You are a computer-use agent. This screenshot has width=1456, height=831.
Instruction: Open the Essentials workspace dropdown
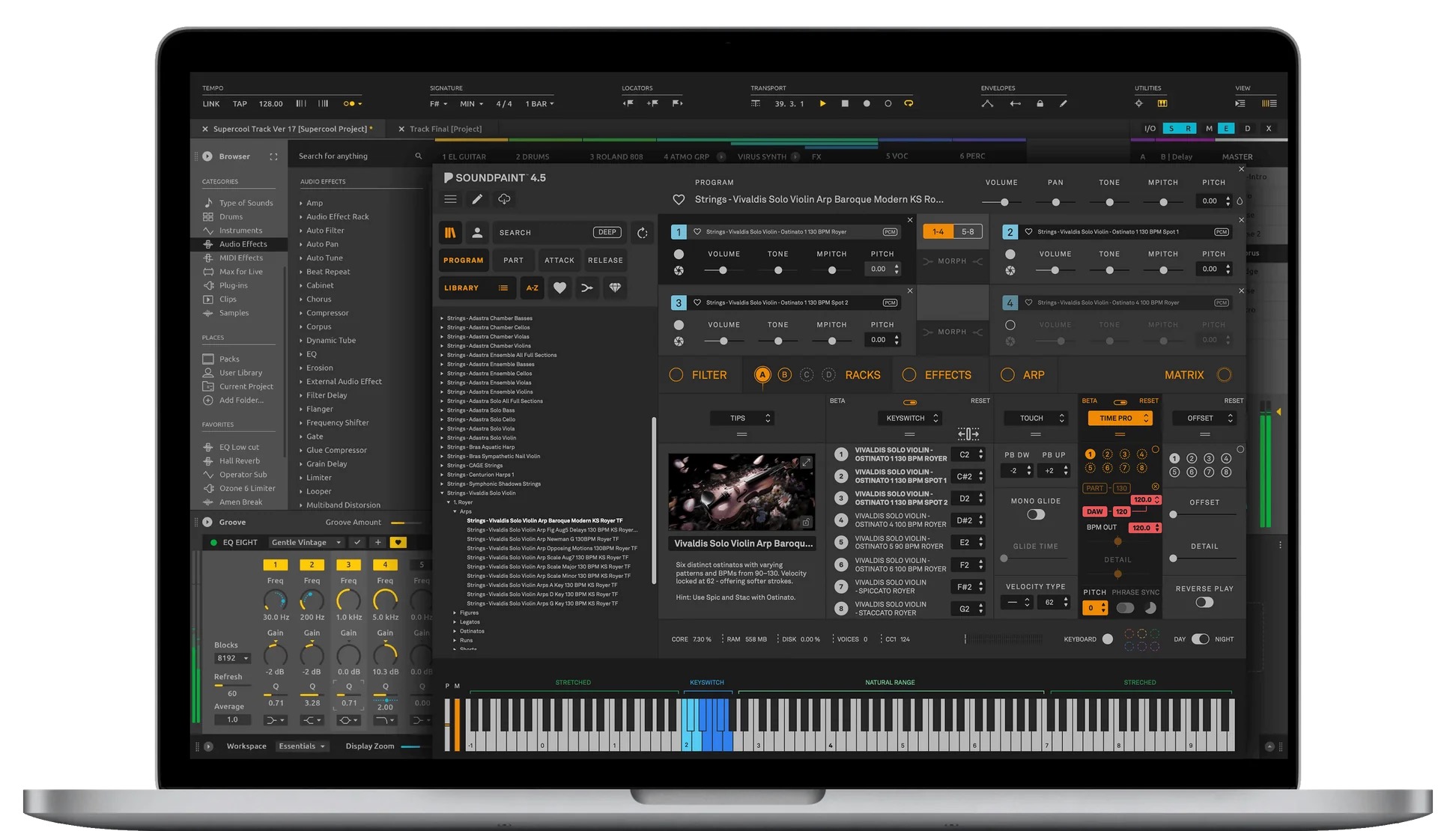pos(302,746)
